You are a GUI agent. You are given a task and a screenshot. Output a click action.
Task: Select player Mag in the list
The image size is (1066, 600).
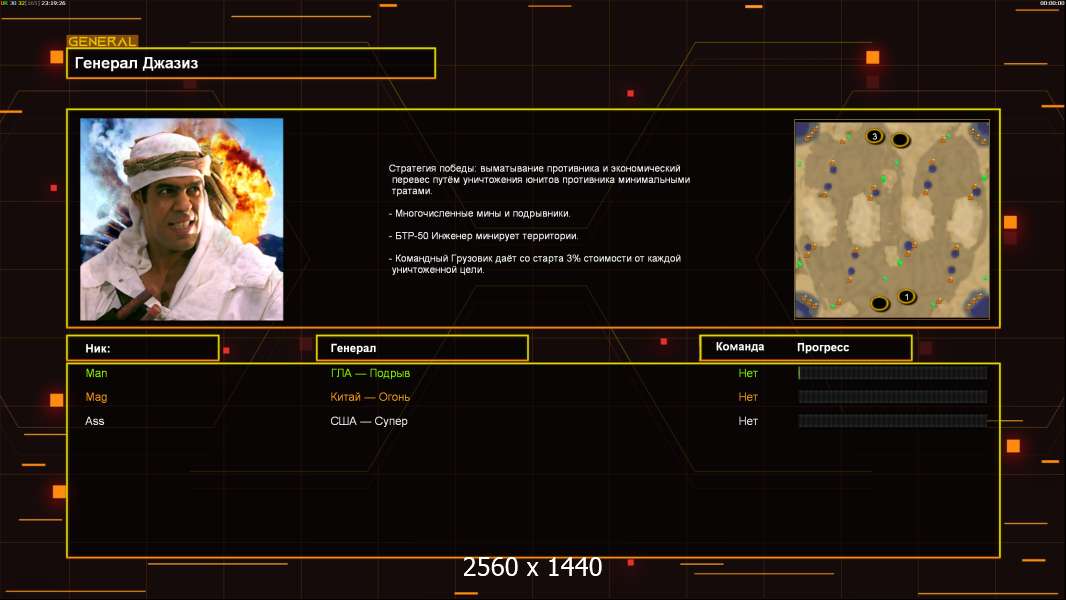96,397
